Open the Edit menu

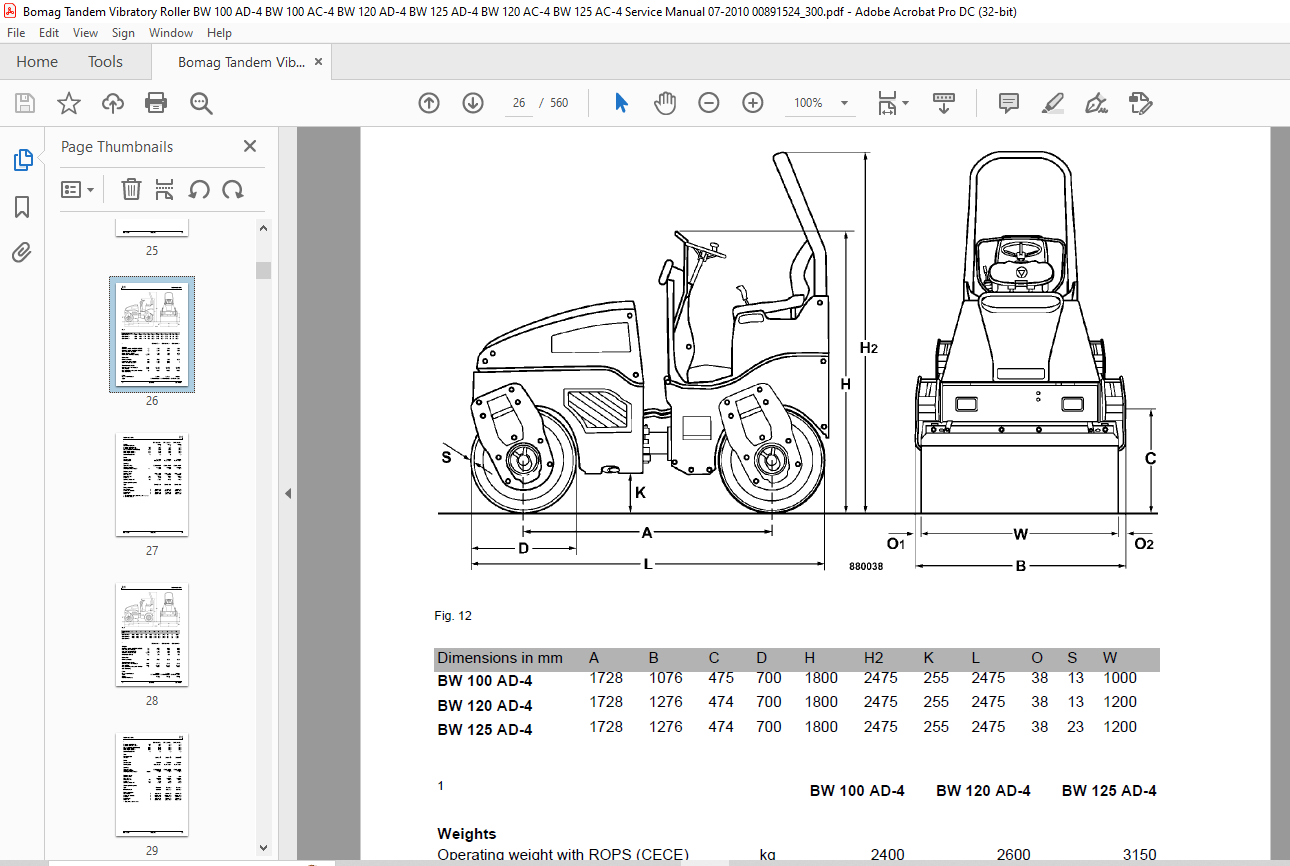click(49, 33)
